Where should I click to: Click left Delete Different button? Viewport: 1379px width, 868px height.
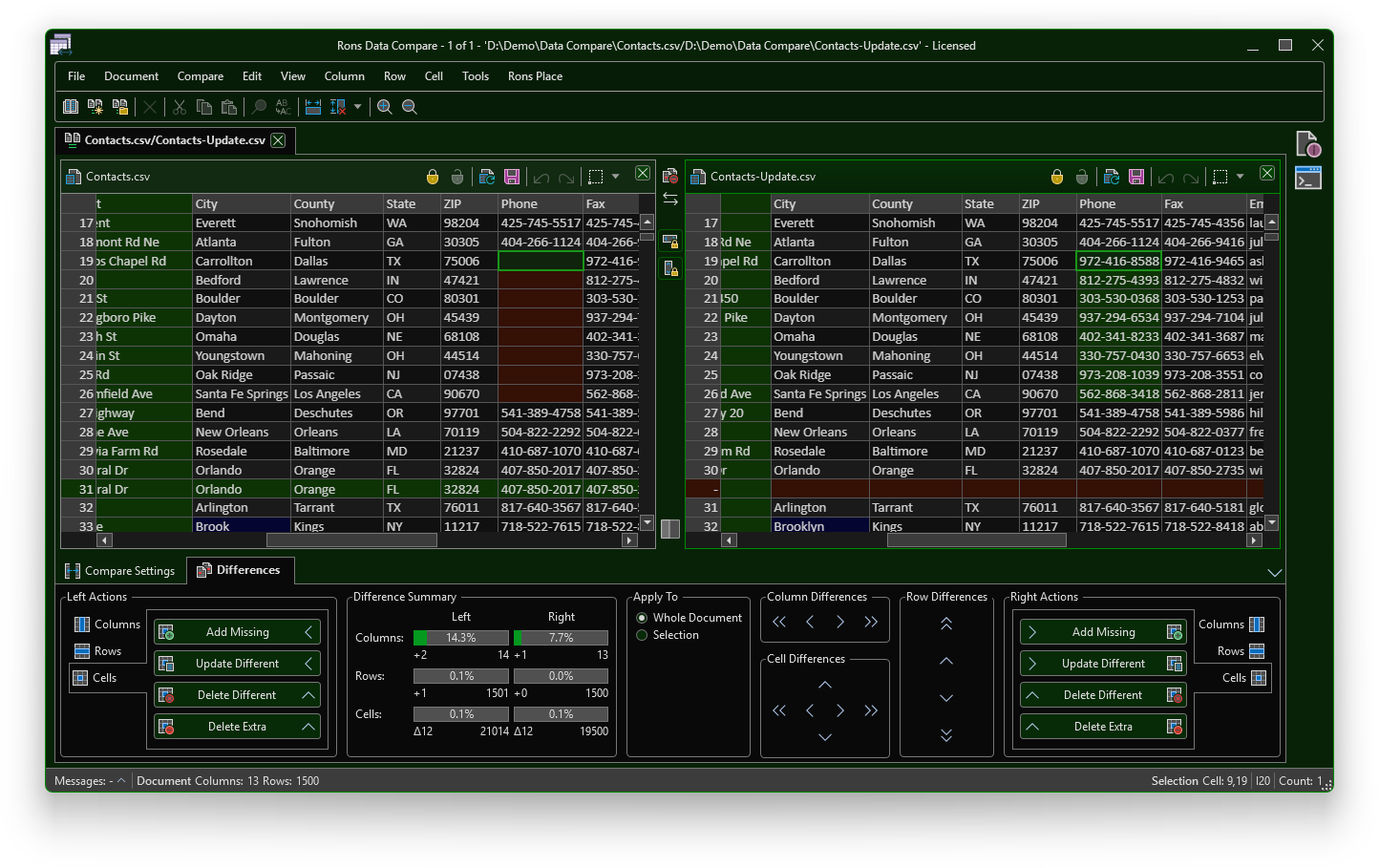coord(237,695)
